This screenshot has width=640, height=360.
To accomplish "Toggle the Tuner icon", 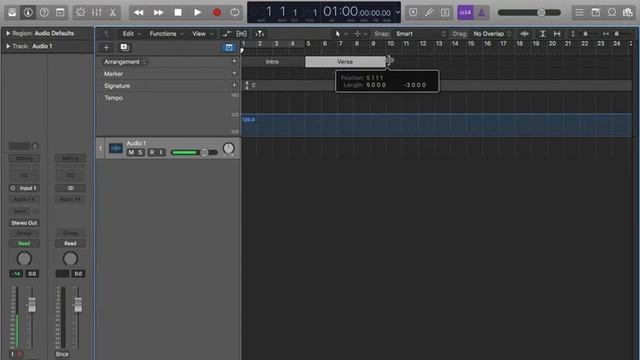I will pos(429,12).
